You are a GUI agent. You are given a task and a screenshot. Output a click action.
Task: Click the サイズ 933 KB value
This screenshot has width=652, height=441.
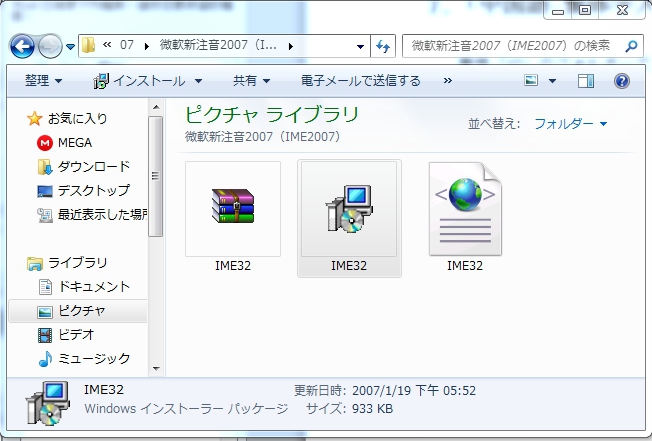372,409
